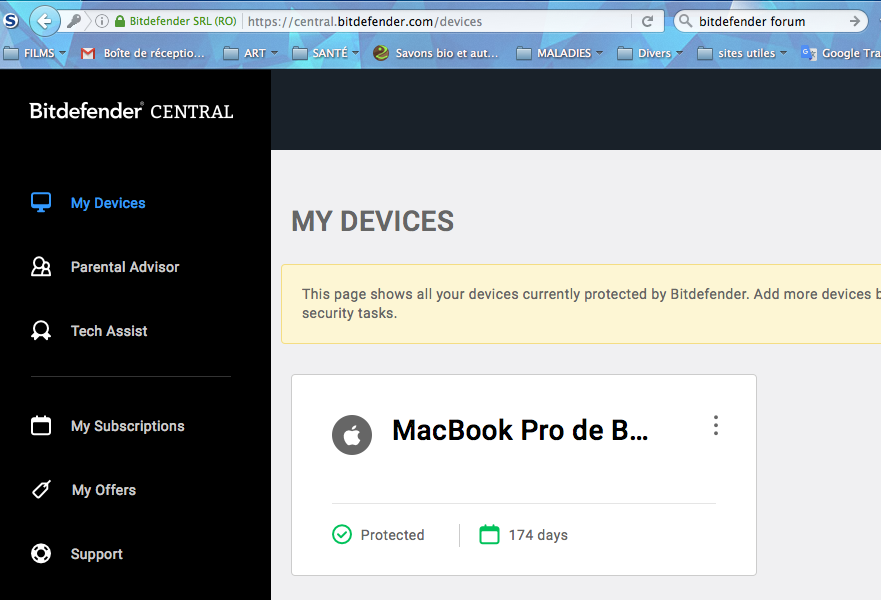Open the Tech Assist section

pos(109,331)
